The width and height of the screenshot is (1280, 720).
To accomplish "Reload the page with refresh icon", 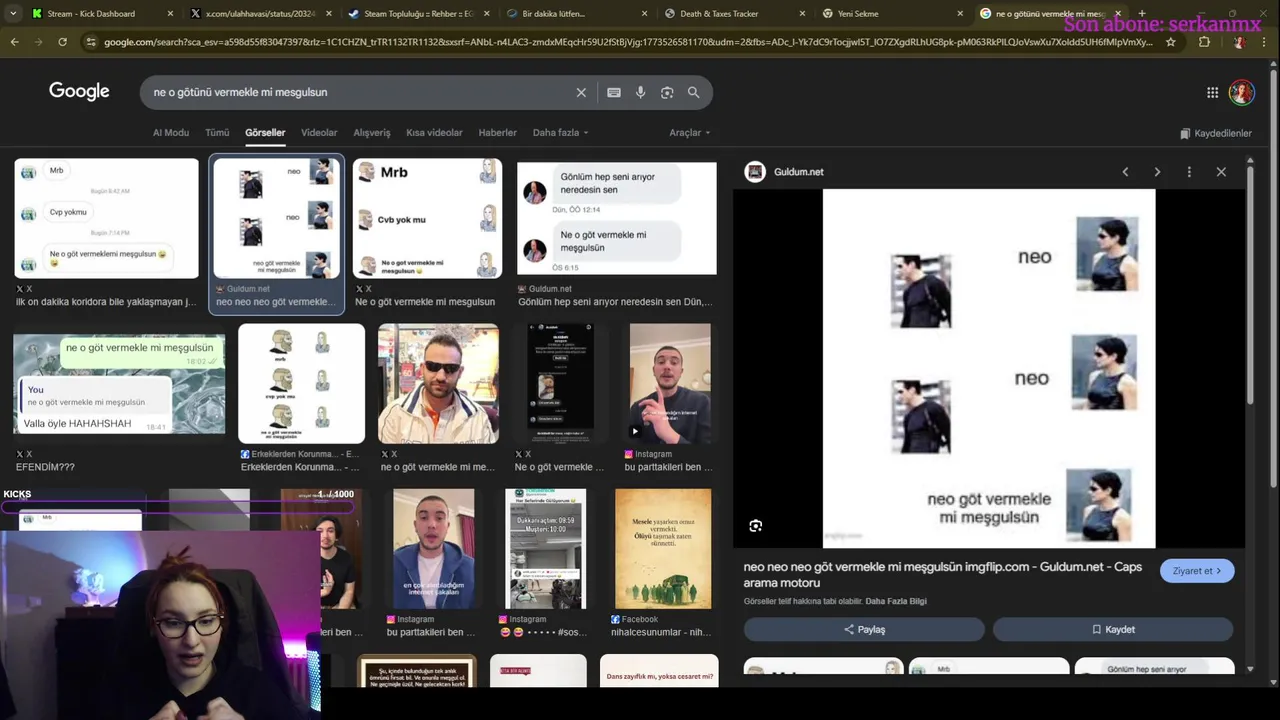I will click(x=62, y=42).
